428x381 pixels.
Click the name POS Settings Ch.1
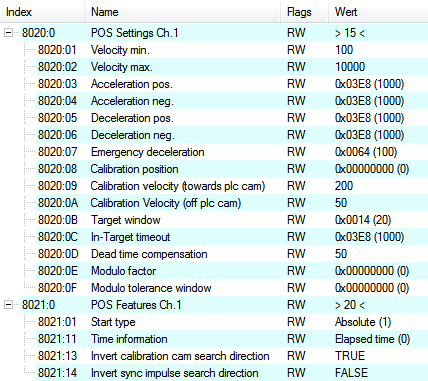(x=135, y=33)
